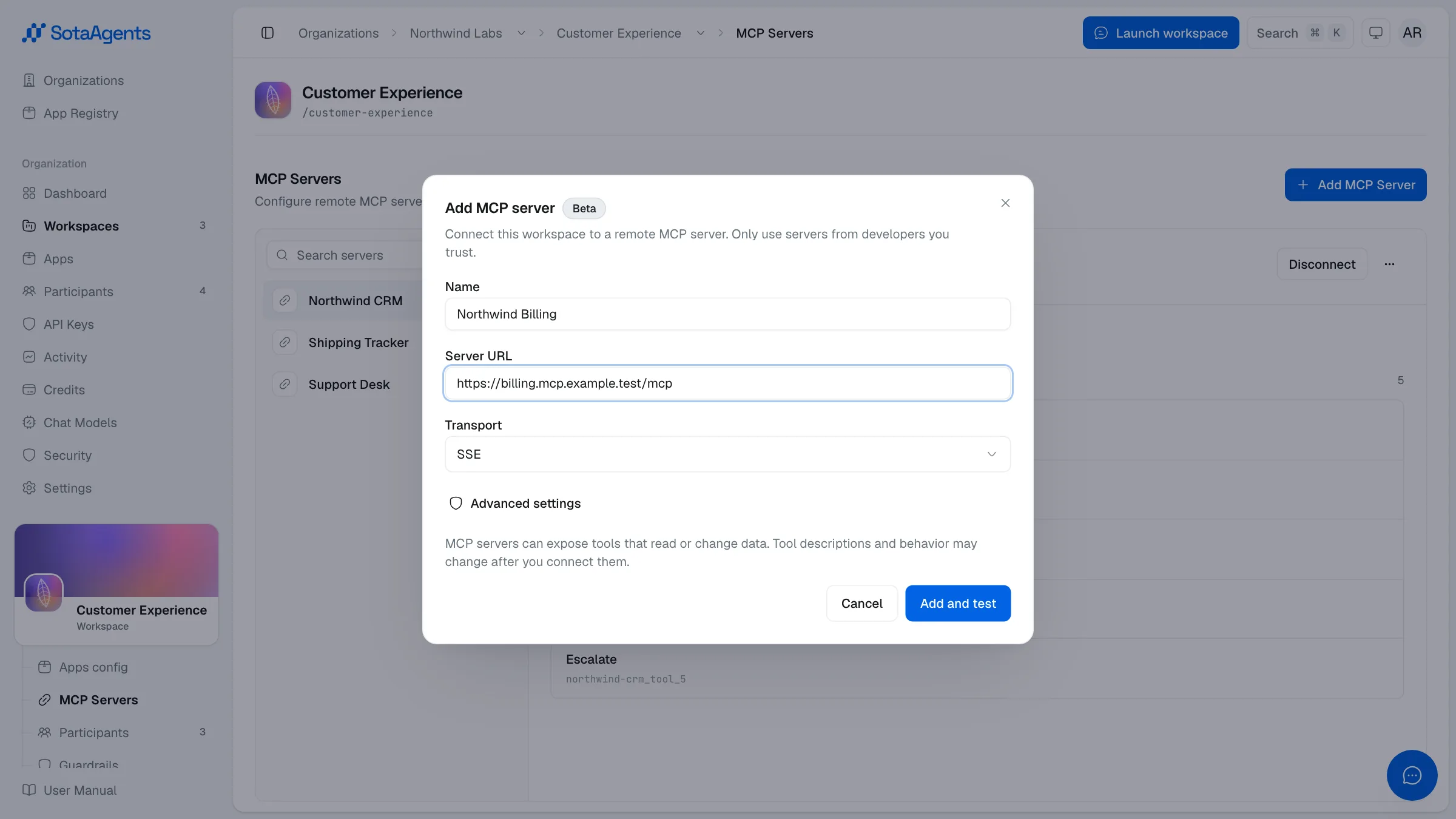This screenshot has height=819, width=1456.
Task: Click the Security shield icon
Action: tap(29, 455)
